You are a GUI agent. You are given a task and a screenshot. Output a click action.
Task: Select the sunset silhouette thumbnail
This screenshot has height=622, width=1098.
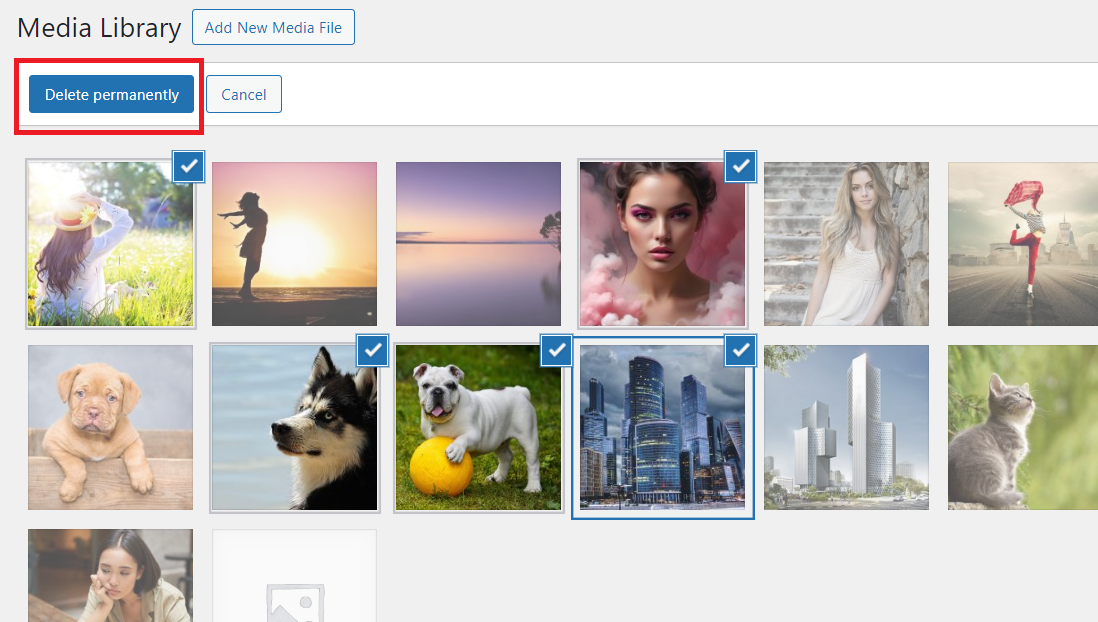point(294,244)
